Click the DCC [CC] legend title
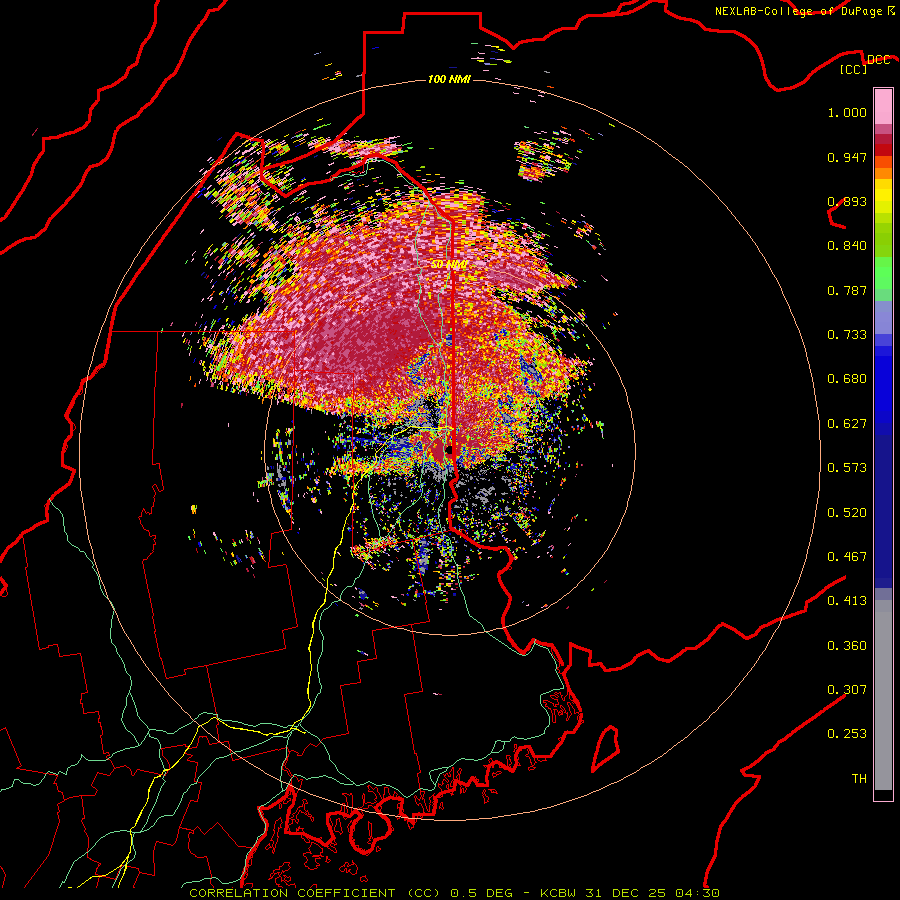The width and height of the screenshot is (900, 900). [x=865, y=64]
